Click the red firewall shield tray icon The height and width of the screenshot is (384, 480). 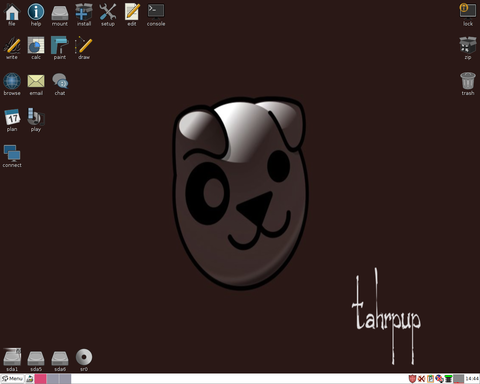point(412,379)
